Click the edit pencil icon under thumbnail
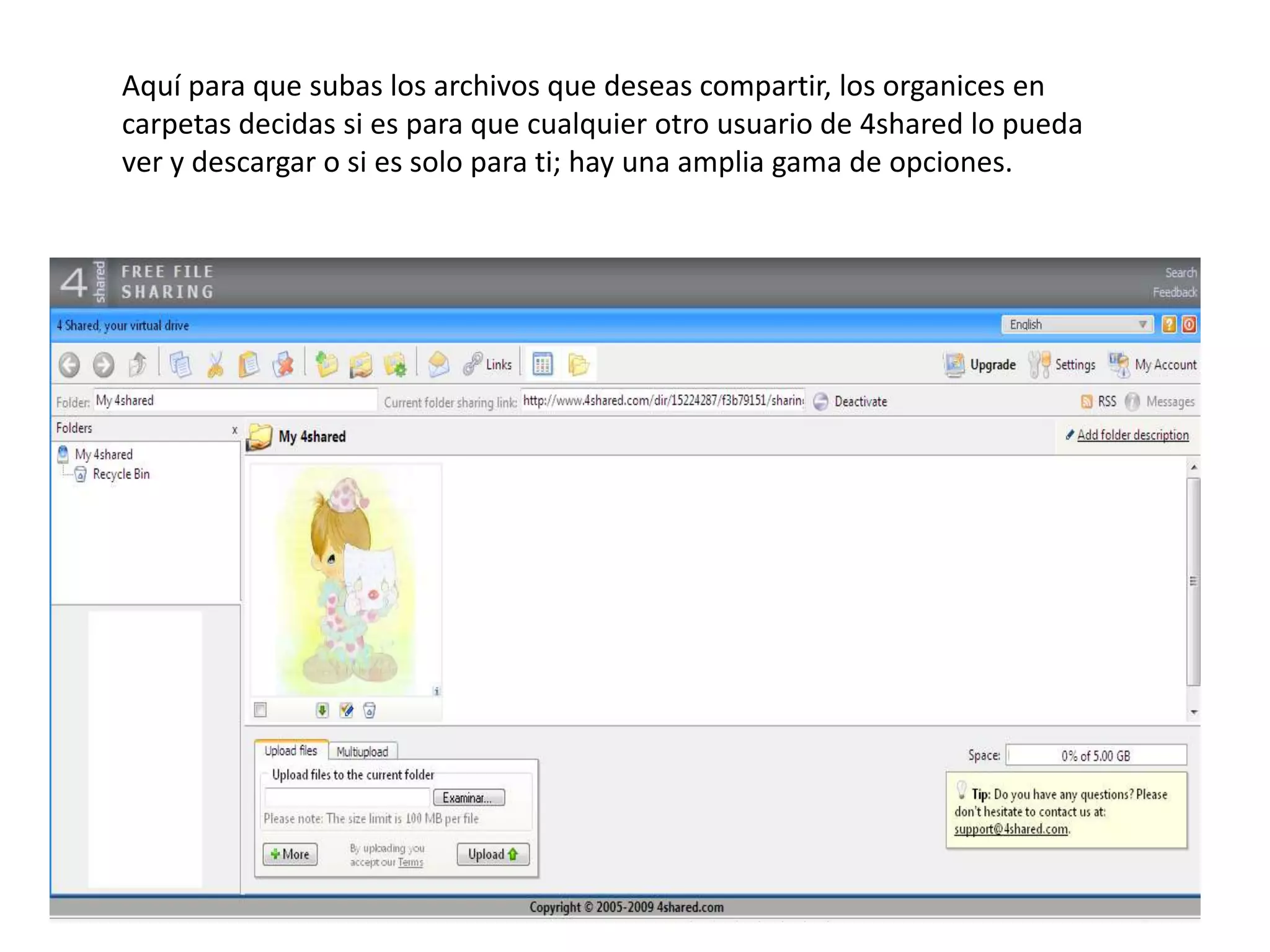The height and width of the screenshot is (952, 1270). pos(347,710)
